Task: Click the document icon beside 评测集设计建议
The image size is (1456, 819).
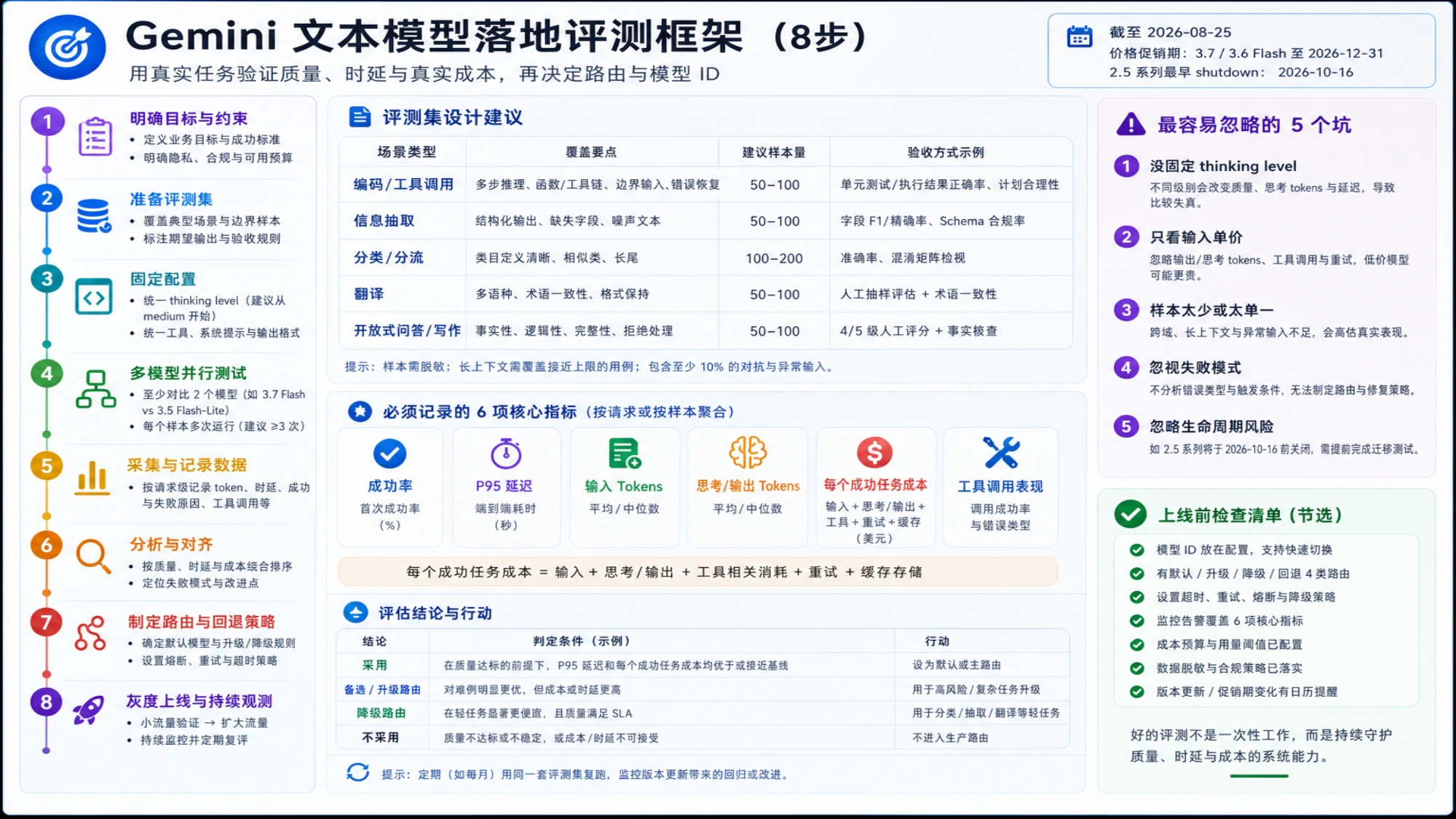Action: click(x=360, y=116)
